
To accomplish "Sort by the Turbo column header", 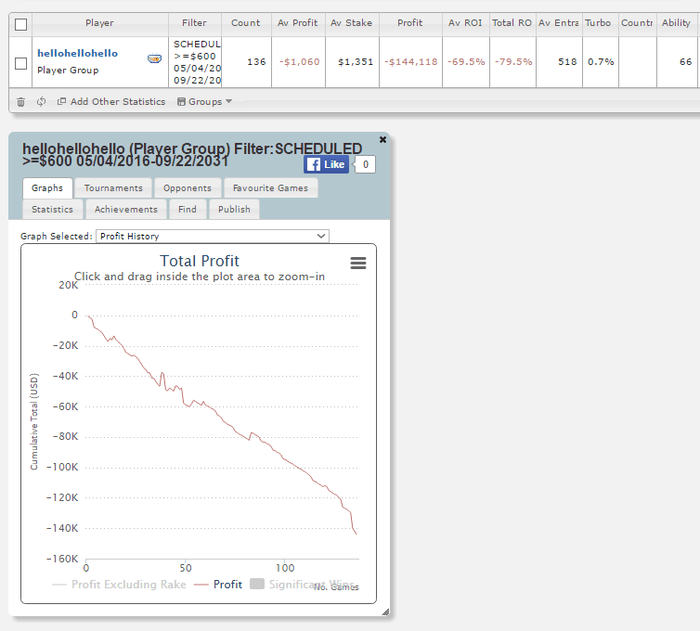I will 598,23.
